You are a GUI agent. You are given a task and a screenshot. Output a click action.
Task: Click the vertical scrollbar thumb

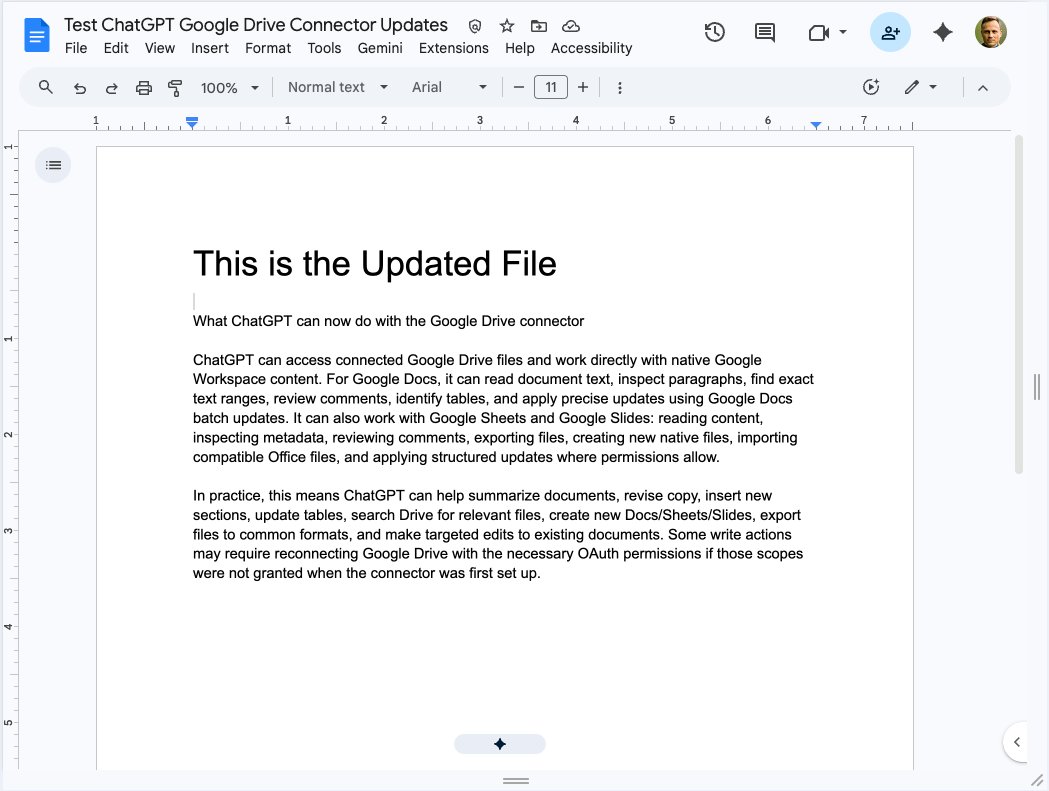click(1019, 304)
